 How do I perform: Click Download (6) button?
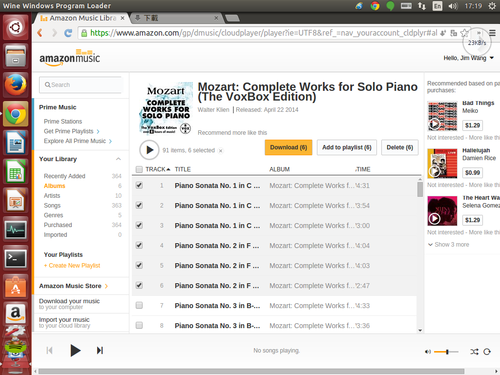288,147
